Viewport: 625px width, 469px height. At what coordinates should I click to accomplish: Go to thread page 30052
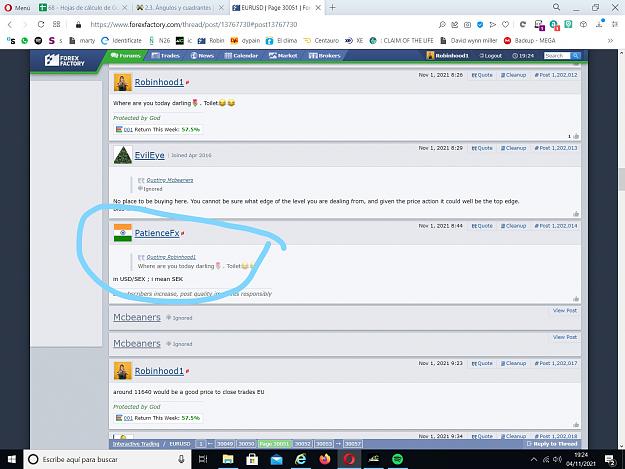tap(303, 444)
